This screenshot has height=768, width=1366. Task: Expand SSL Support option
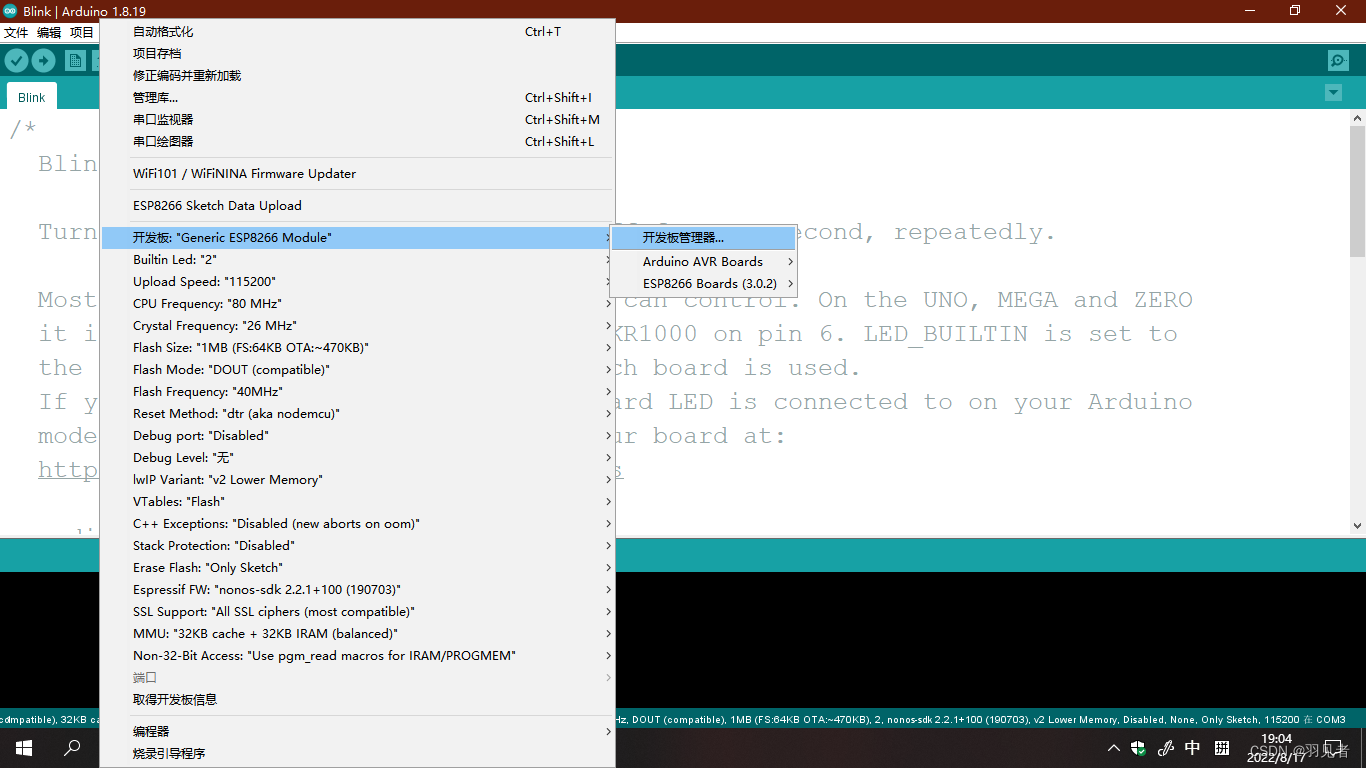[357, 612]
